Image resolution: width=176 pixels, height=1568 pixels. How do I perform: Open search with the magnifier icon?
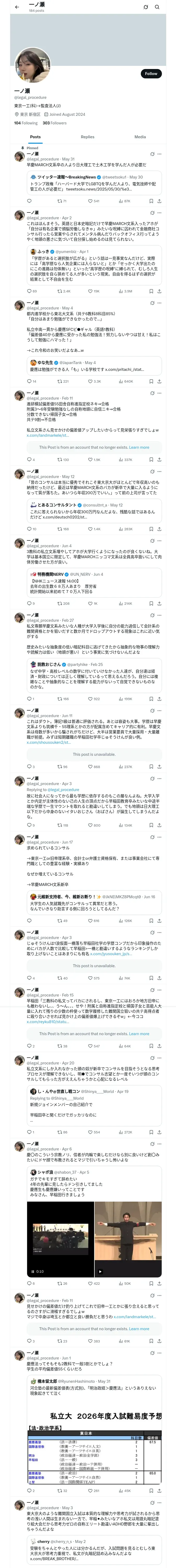(x=157, y=7)
